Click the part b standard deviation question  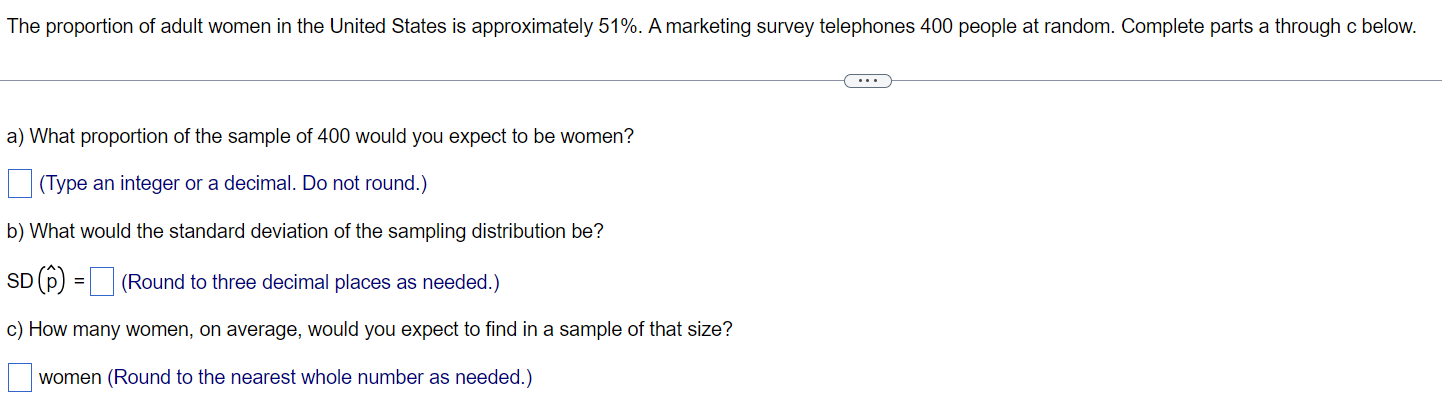pyautogui.click(x=305, y=232)
